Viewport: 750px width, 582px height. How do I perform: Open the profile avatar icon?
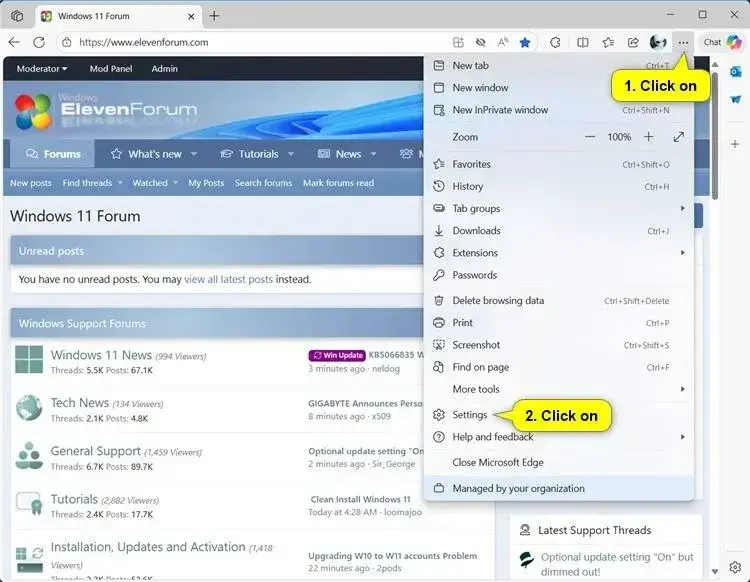pyautogui.click(x=658, y=43)
